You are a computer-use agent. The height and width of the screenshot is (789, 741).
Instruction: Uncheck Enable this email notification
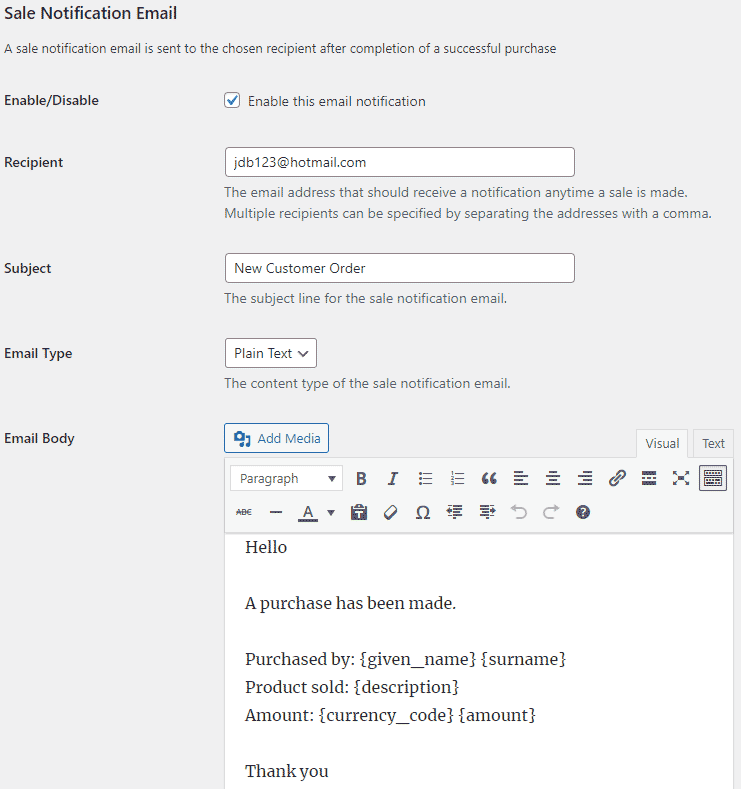point(232,101)
